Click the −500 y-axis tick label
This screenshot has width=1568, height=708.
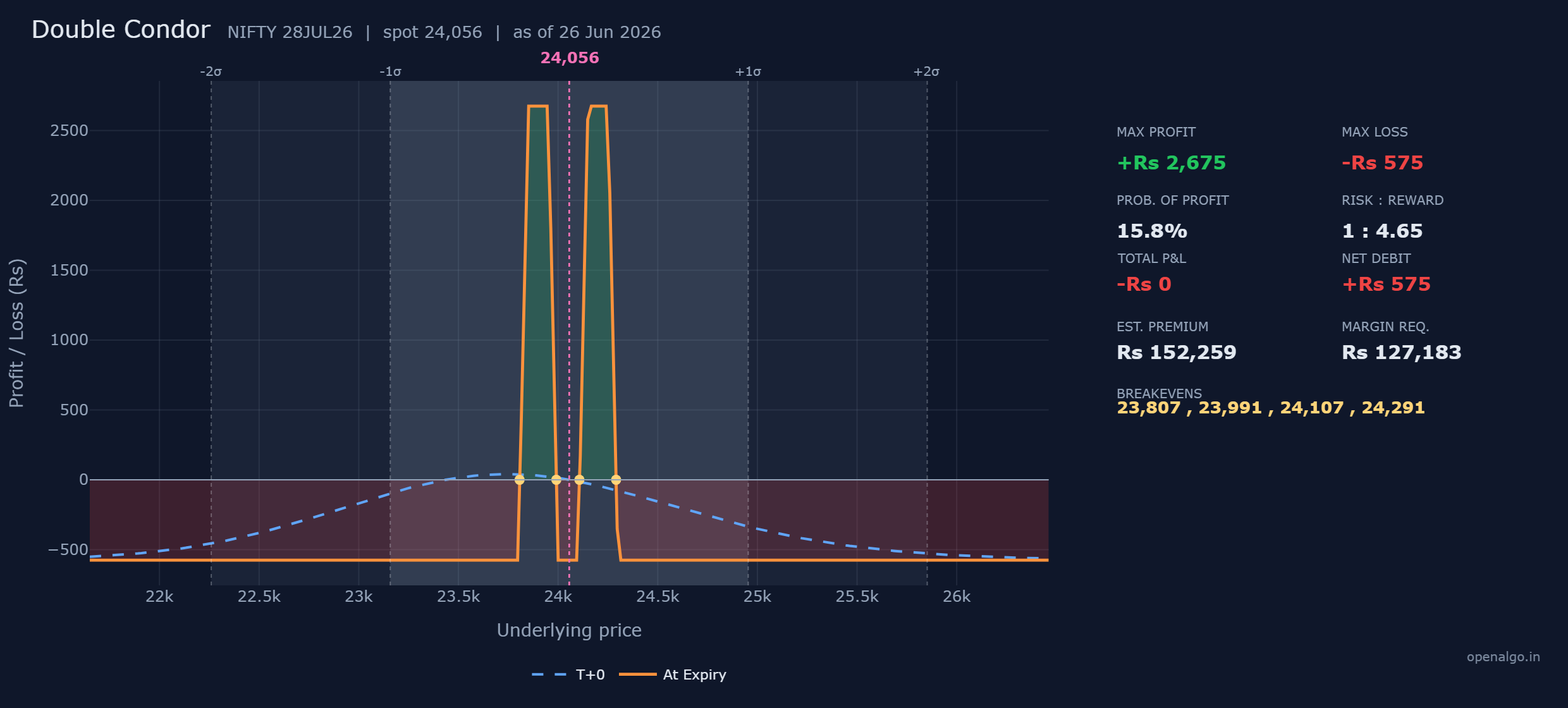click(68, 550)
